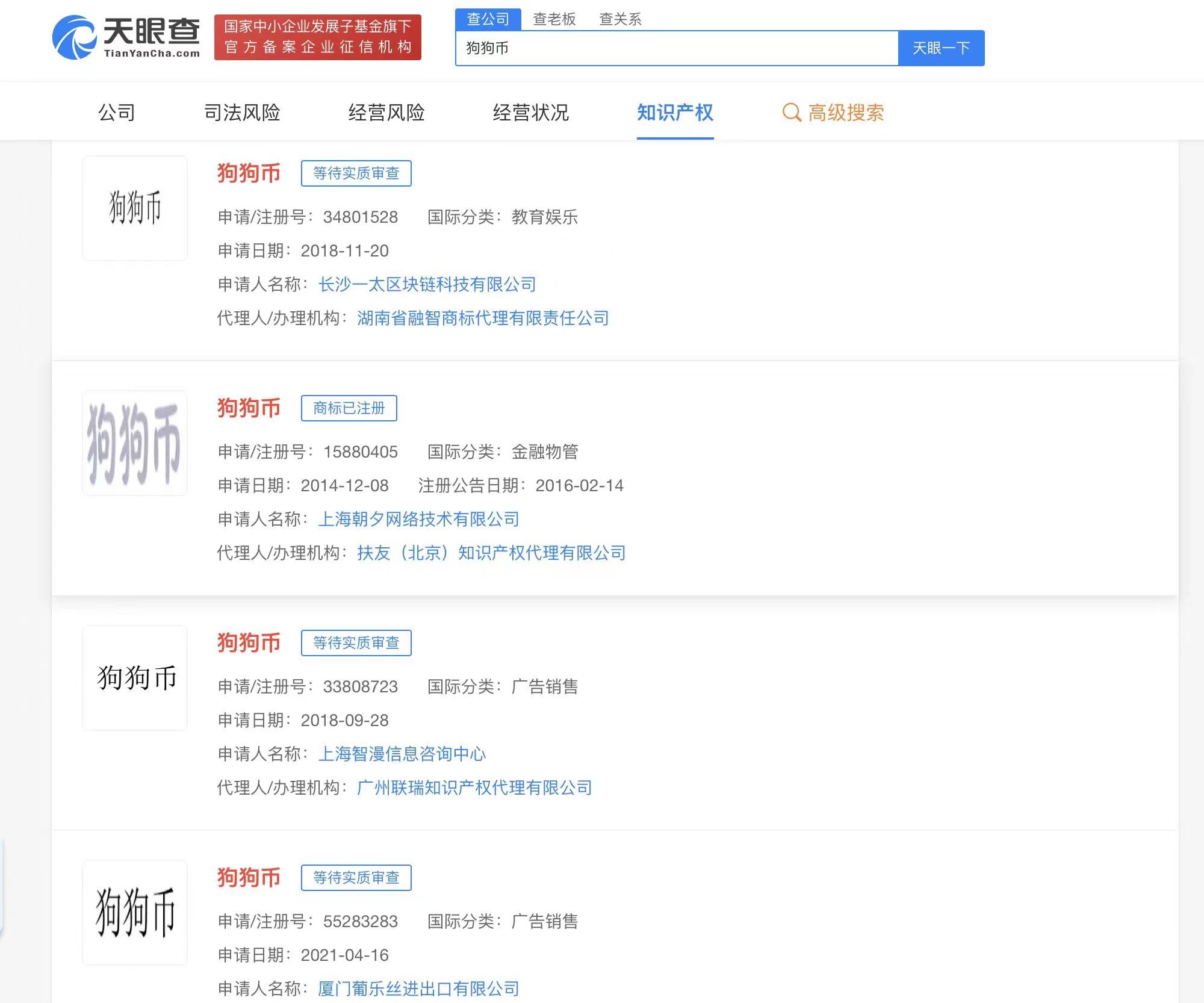Viewport: 1204px width, 1003px height.
Task: Select the 经营状况 tab
Action: pos(530,113)
